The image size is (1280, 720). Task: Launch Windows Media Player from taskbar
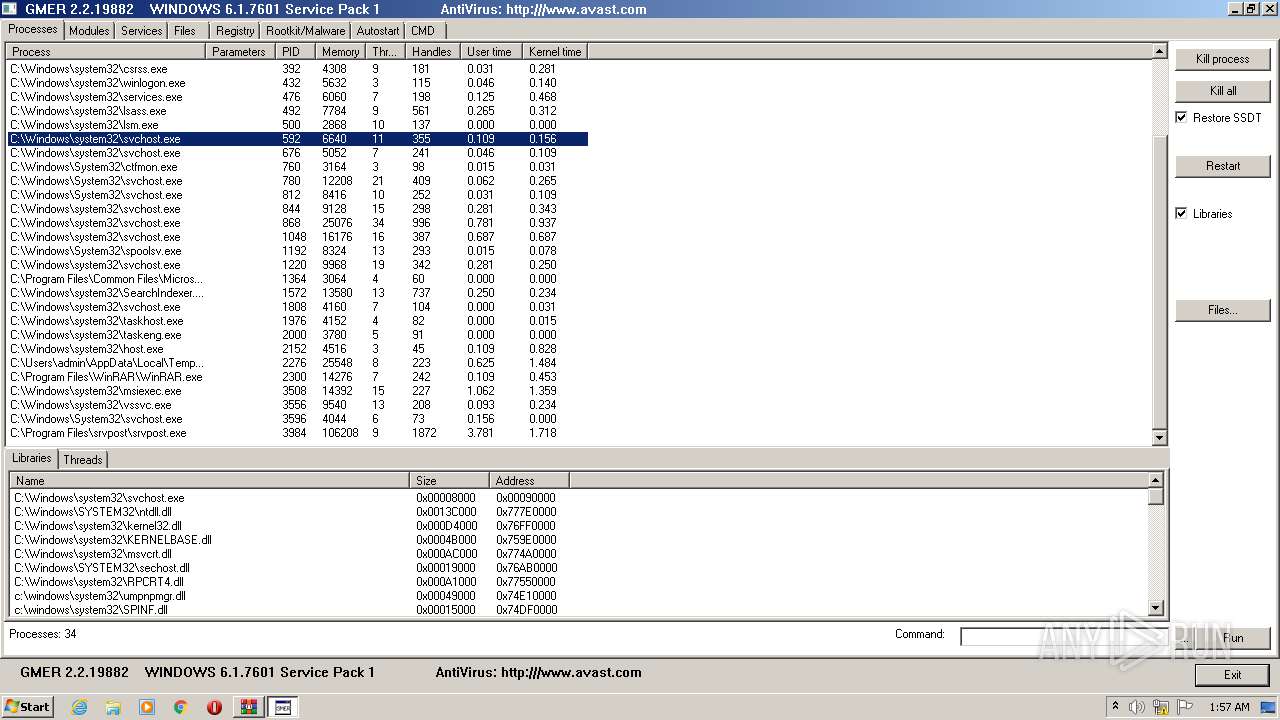(x=147, y=707)
